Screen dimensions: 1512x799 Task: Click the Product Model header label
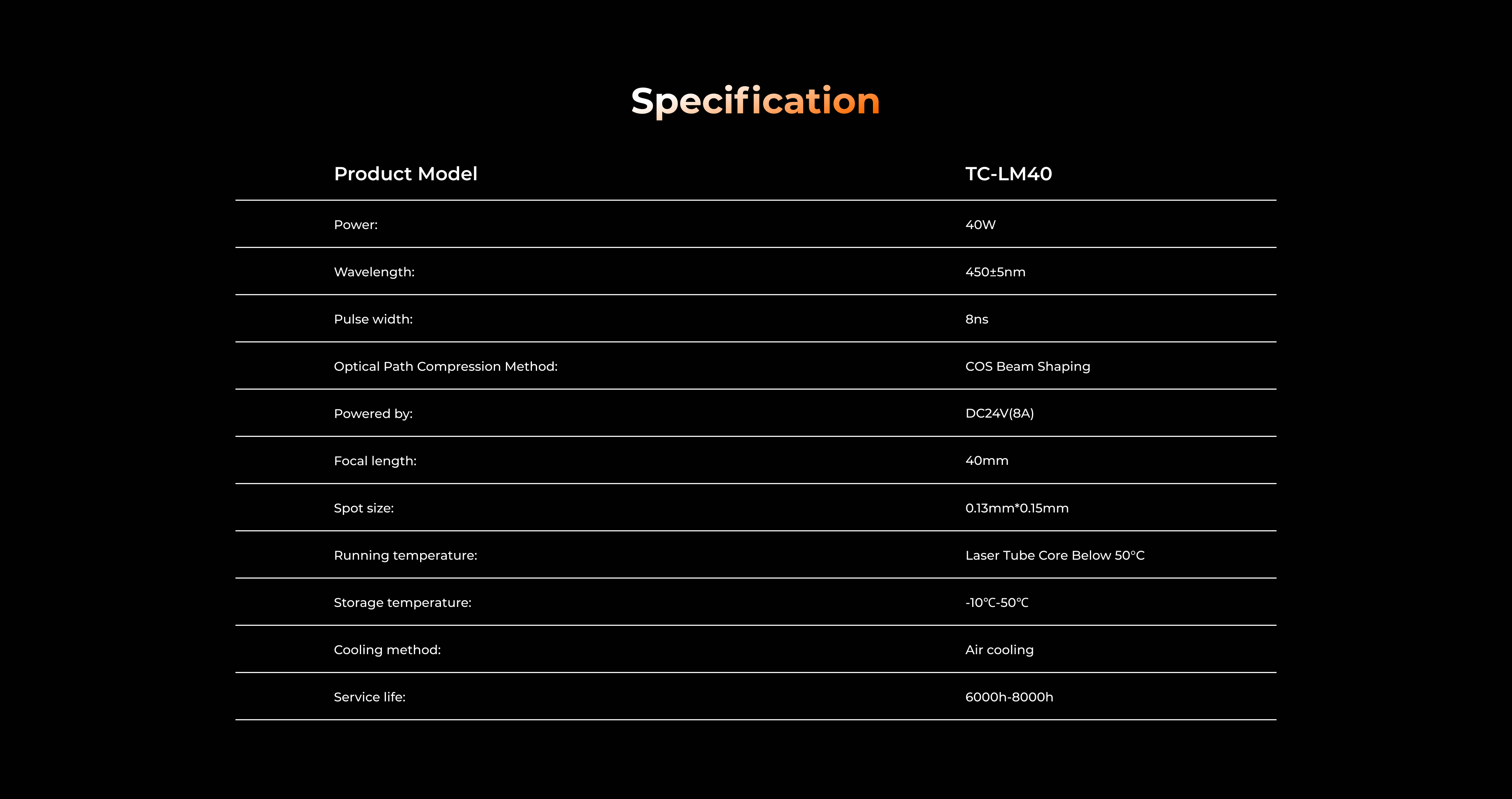click(x=405, y=174)
